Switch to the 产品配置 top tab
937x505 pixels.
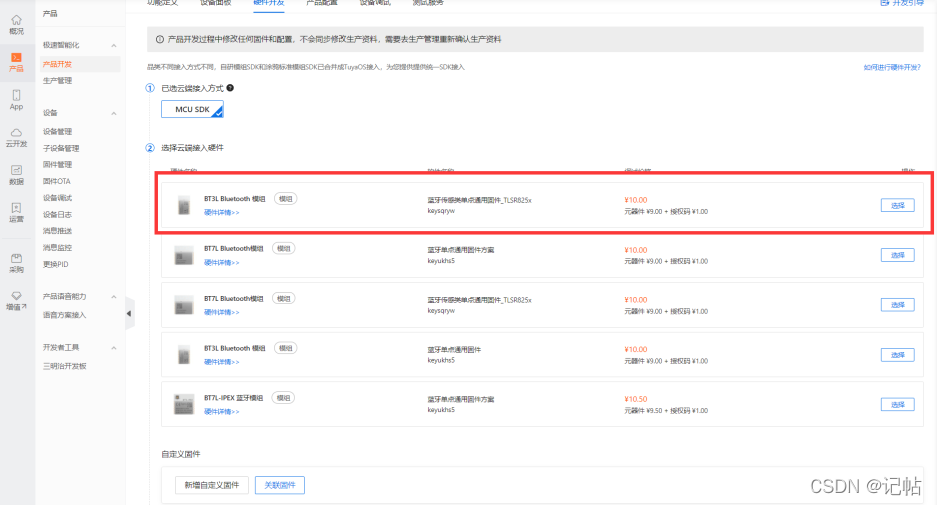pyautogui.click(x=322, y=3)
